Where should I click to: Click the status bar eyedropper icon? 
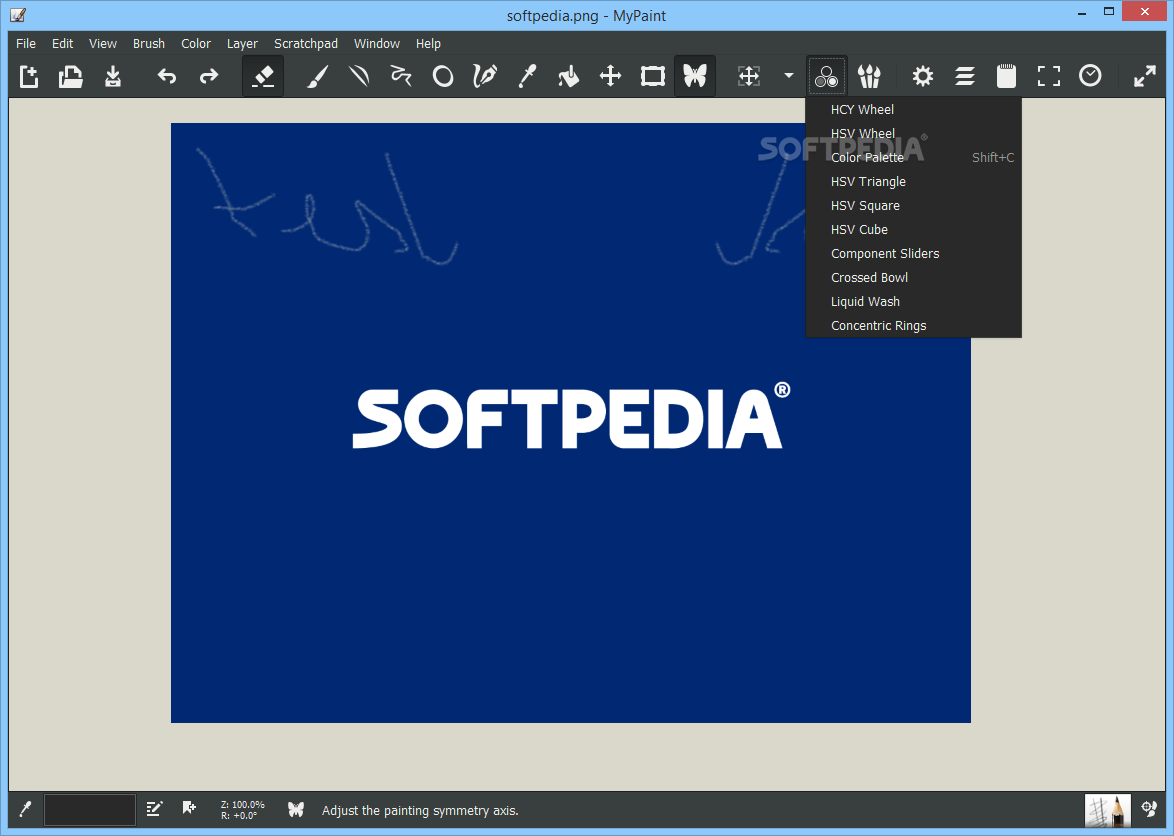tap(25, 809)
